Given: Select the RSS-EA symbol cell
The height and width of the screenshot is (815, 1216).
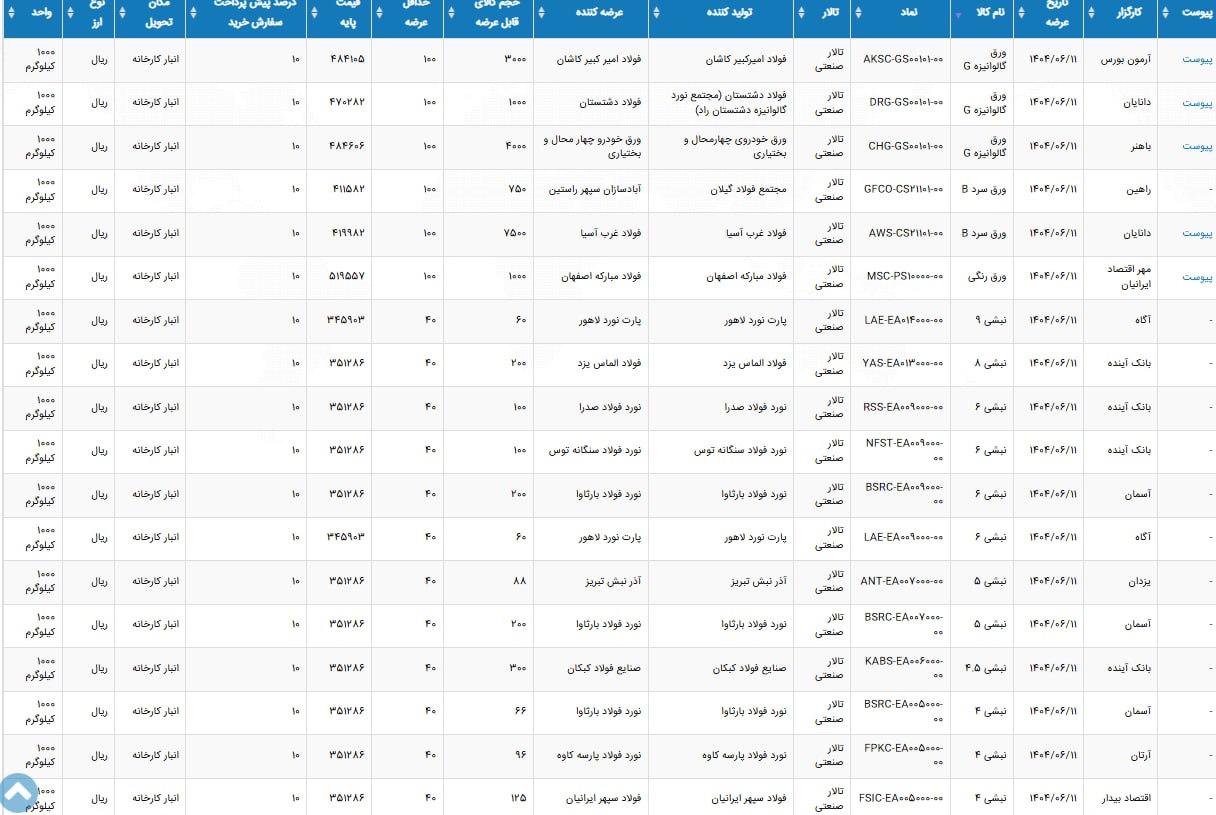Looking at the screenshot, I should [x=903, y=407].
